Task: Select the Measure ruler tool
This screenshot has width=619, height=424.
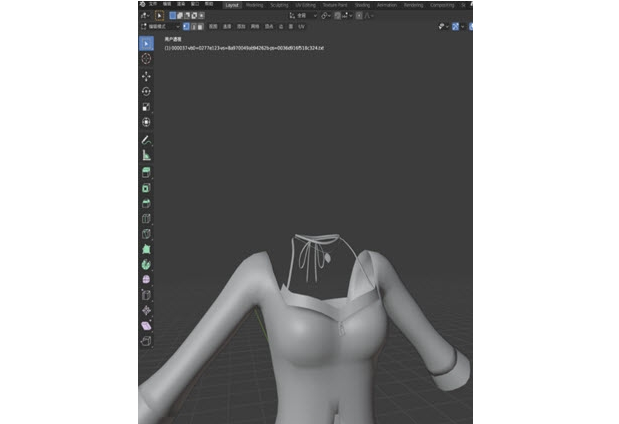Action: tap(146, 155)
